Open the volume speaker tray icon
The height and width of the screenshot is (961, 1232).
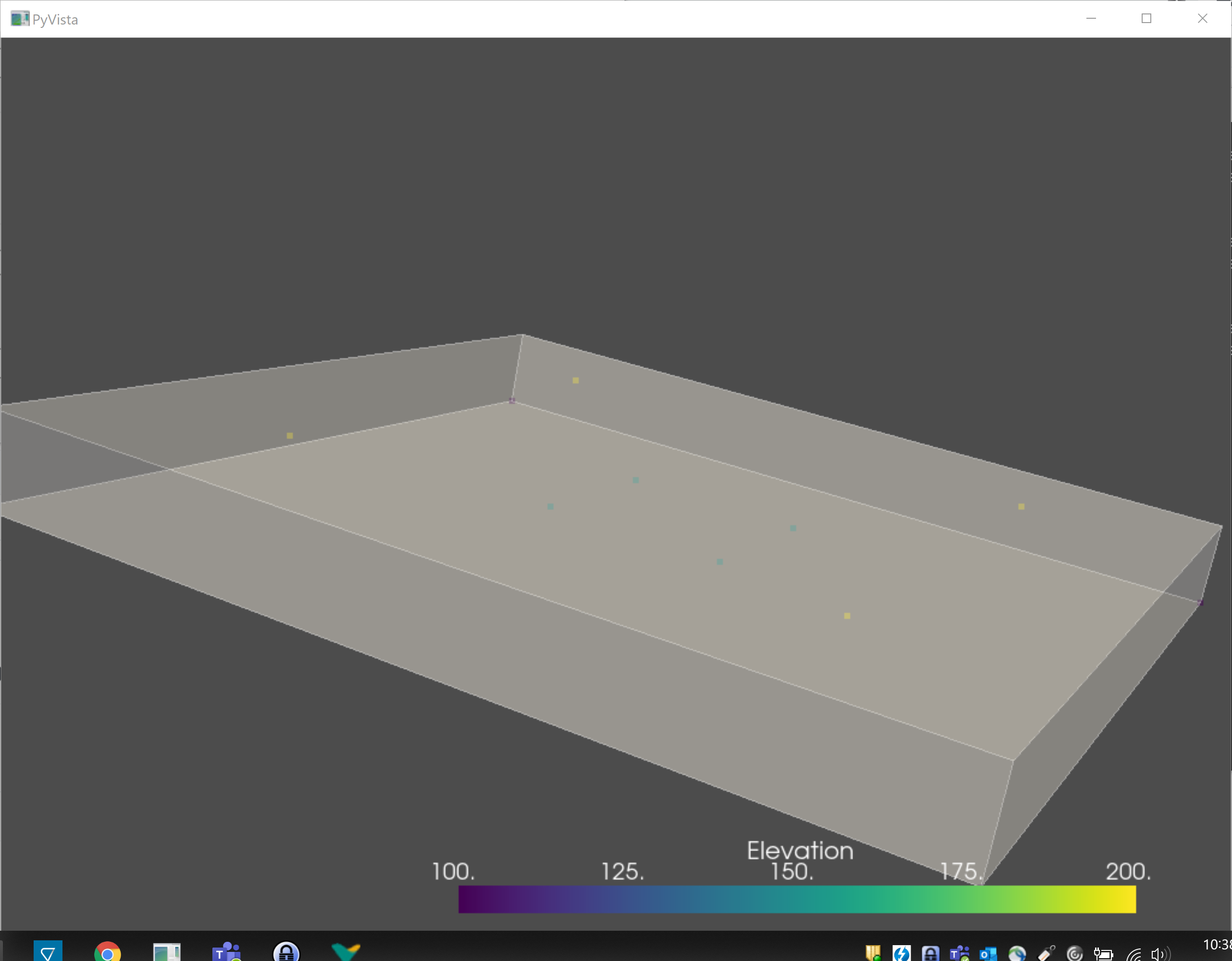tap(1159, 954)
